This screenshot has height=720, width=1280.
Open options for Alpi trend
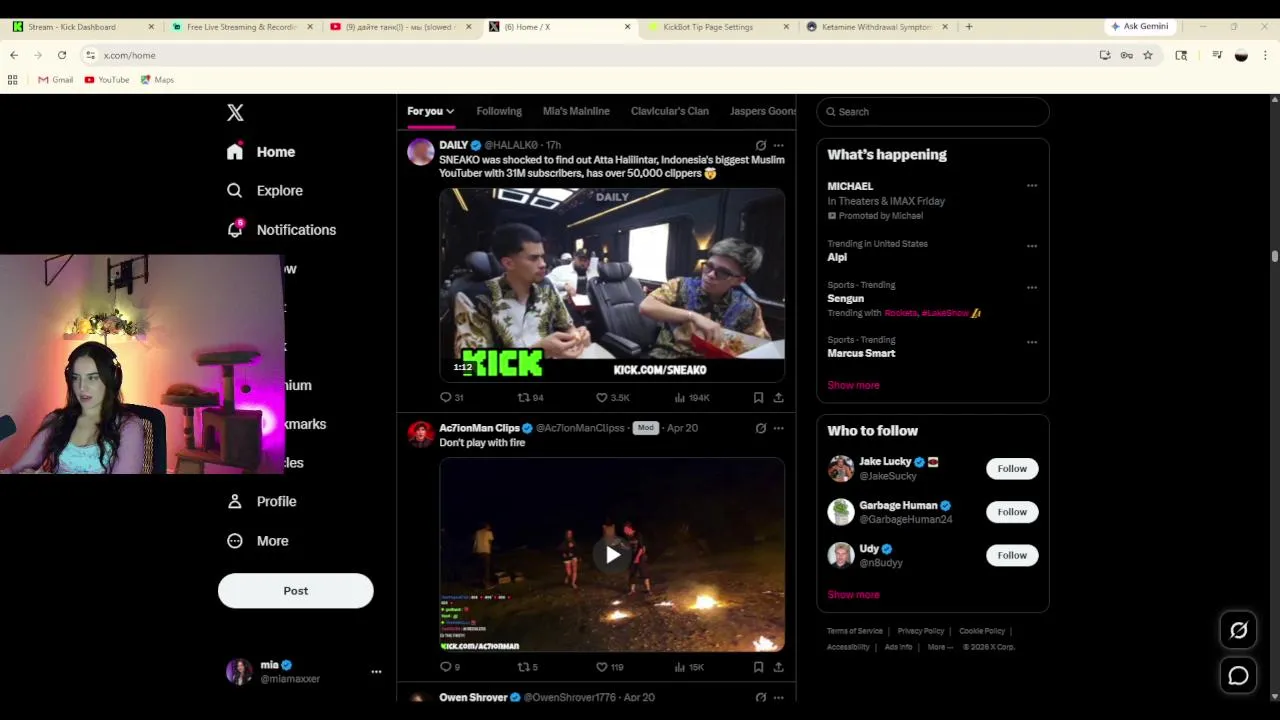(x=1032, y=246)
